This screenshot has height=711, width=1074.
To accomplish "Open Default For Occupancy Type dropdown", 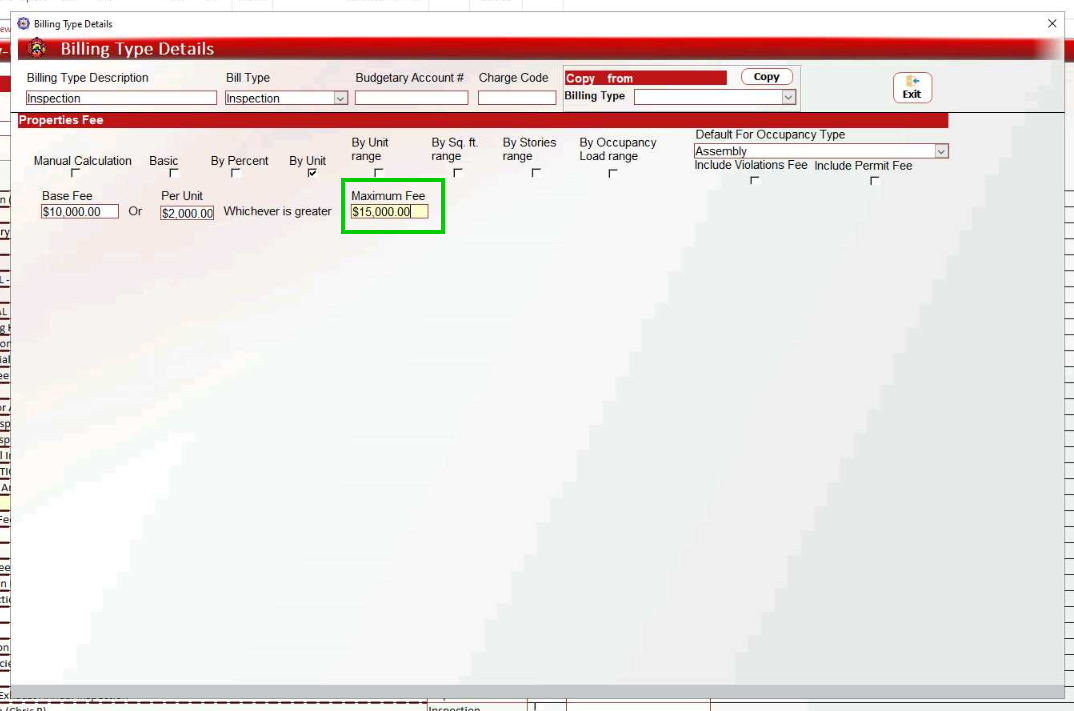I will tap(940, 151).
